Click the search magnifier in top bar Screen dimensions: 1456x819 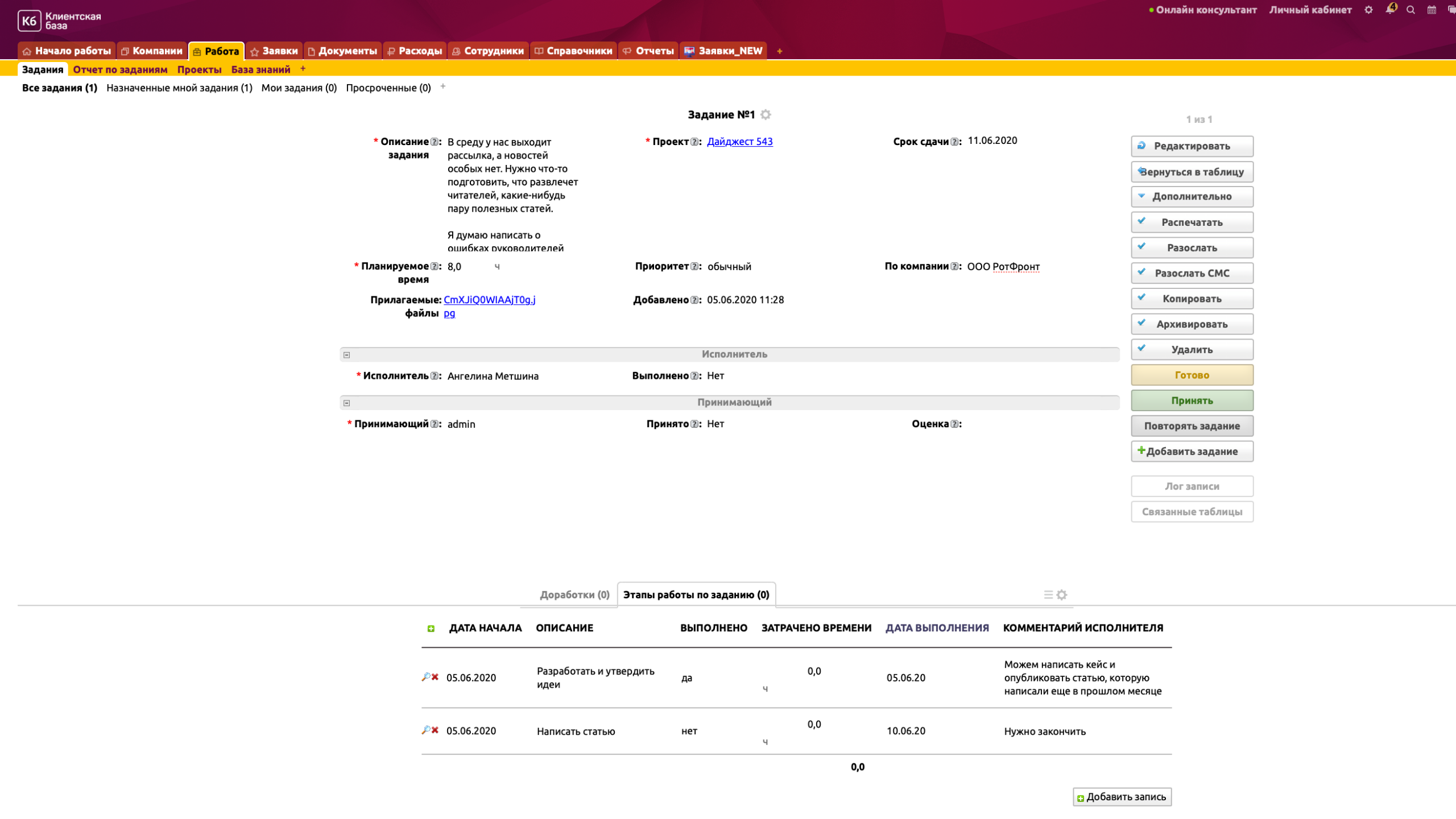(x=1410, y=10)
